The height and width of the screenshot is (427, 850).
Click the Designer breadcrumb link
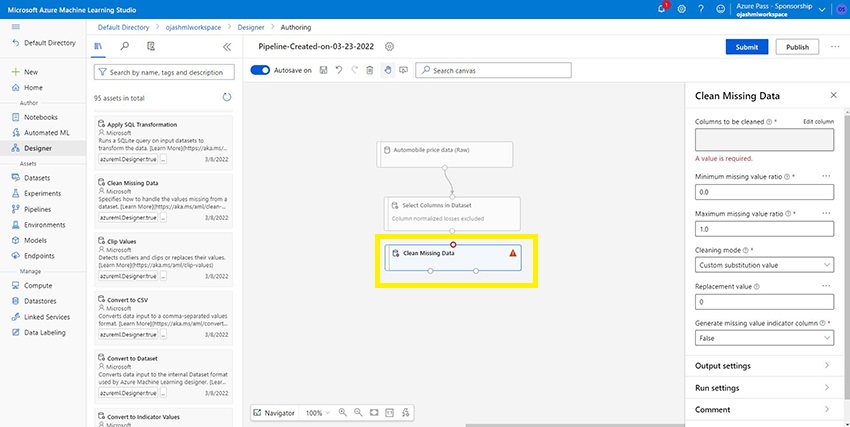pyautogui.click(x=251, y=27)
